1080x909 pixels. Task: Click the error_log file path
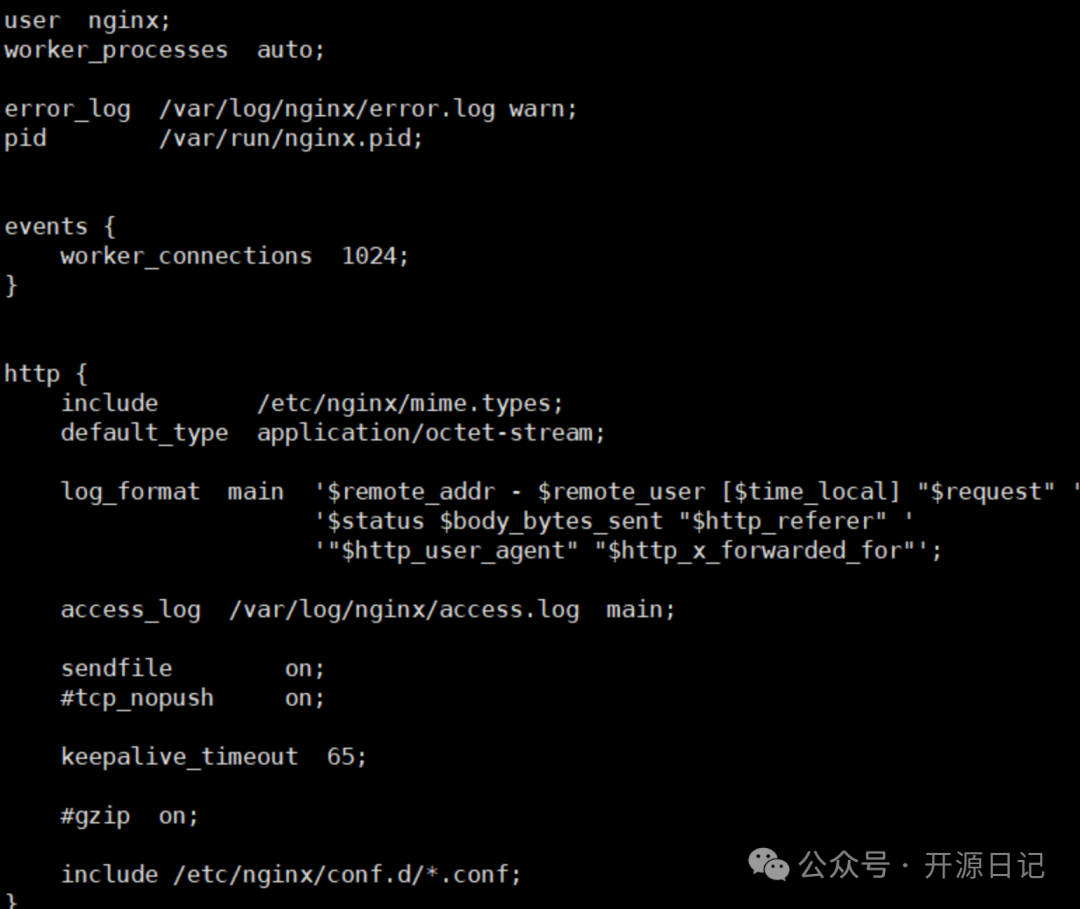pyautogui.click(x=327, y=108)
